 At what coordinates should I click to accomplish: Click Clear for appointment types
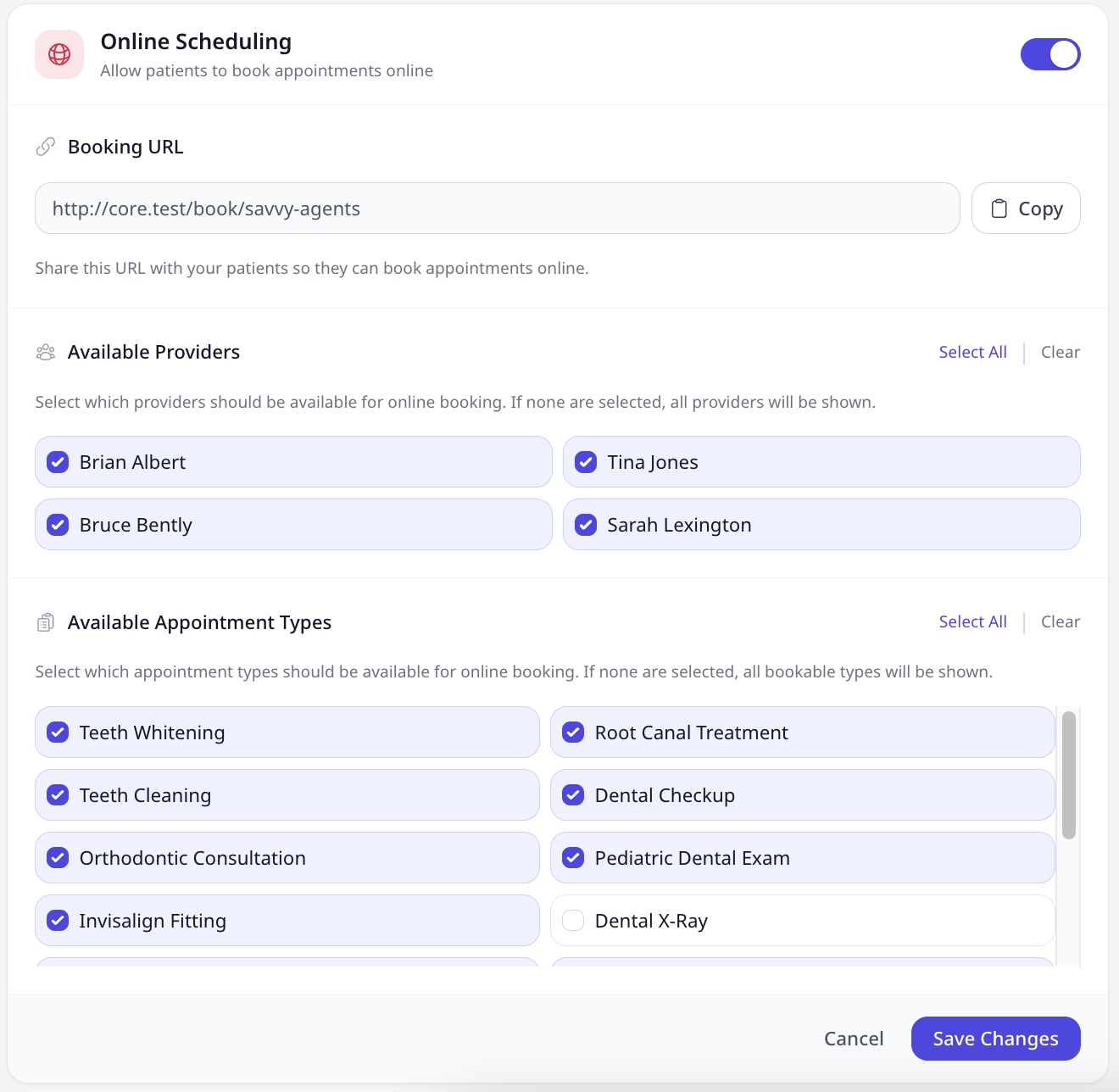click(x=1061, y=621)
